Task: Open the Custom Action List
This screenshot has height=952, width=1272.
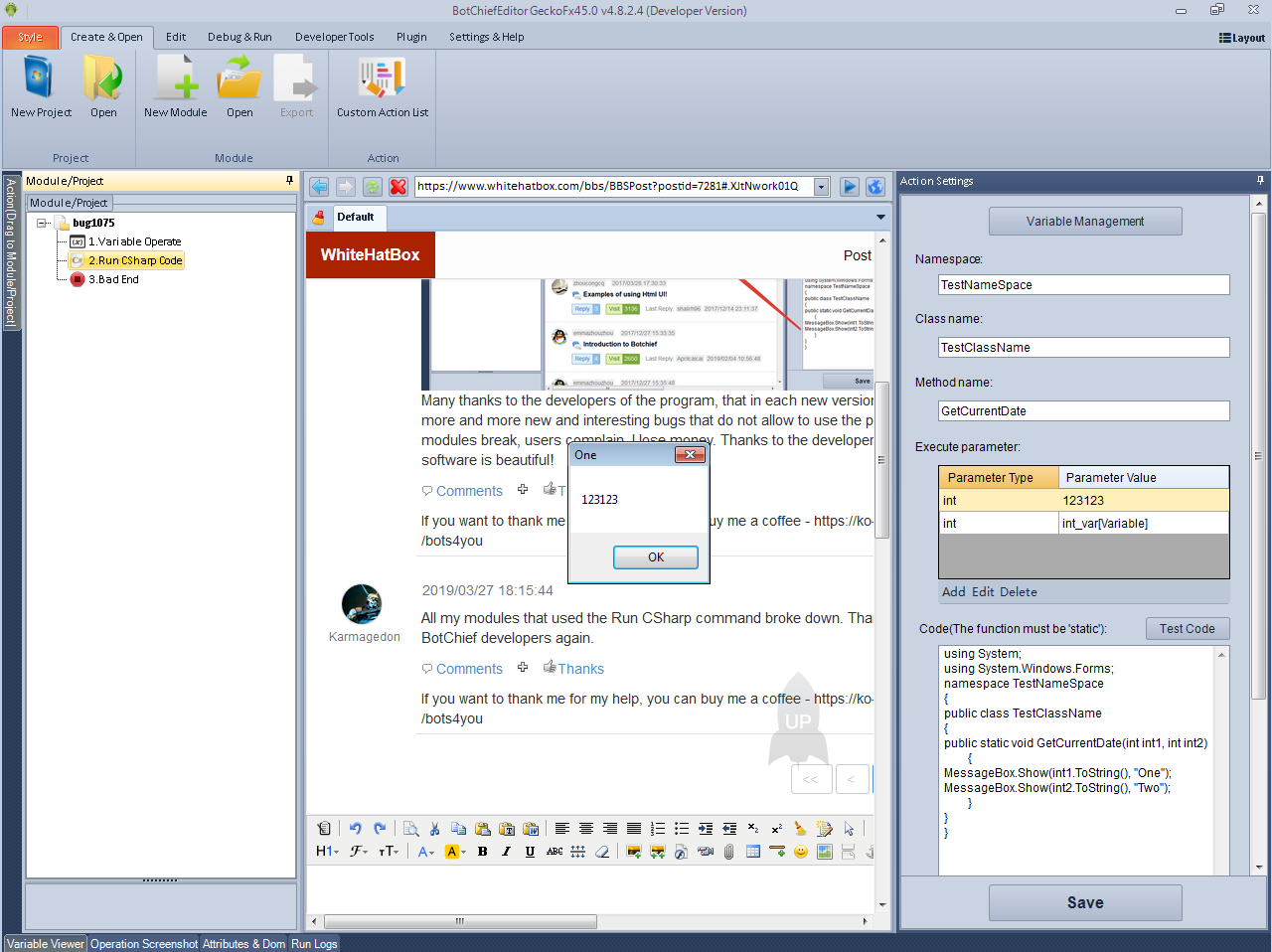Action: pyautogui.click(x=382, y=79)
